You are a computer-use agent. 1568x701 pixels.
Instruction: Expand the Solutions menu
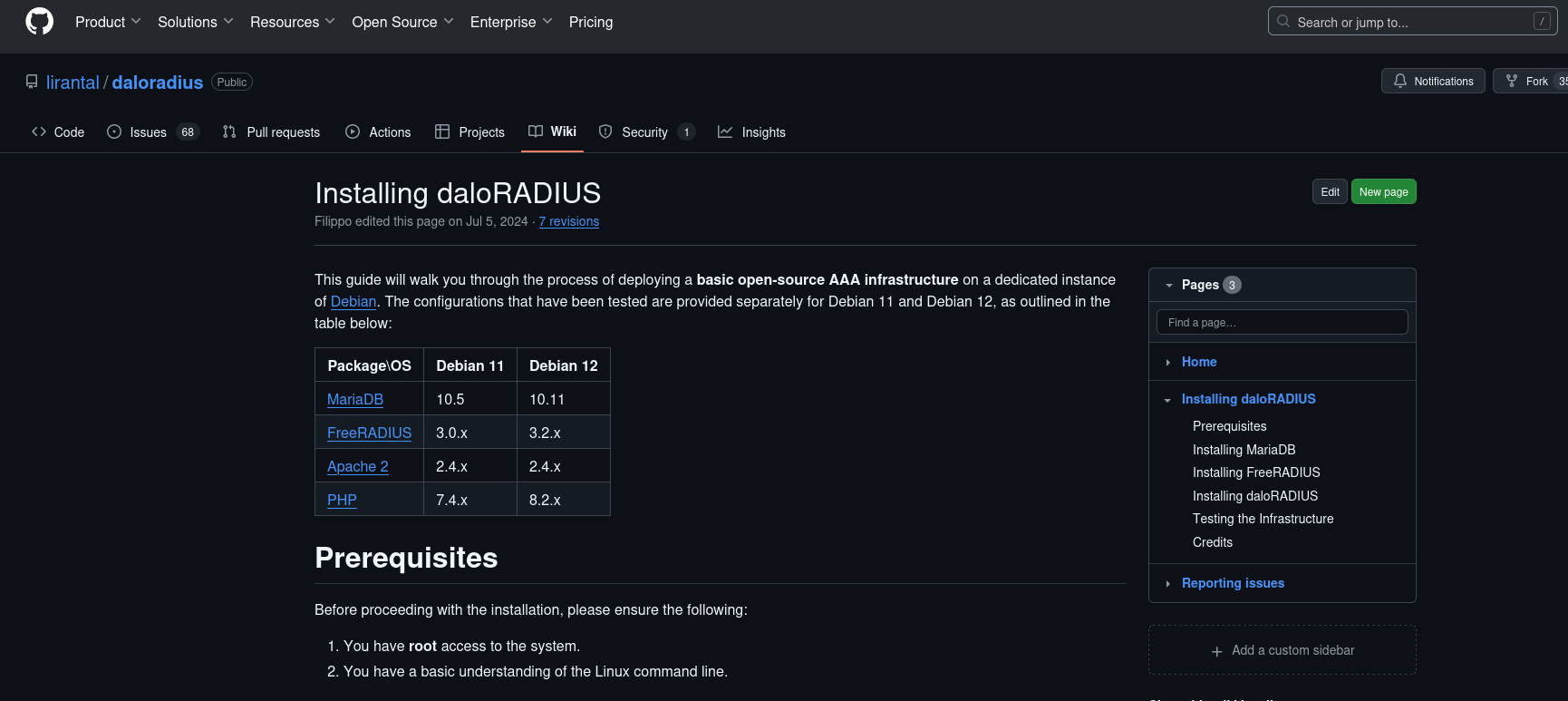pyautogui.click(x=196, y=22)
